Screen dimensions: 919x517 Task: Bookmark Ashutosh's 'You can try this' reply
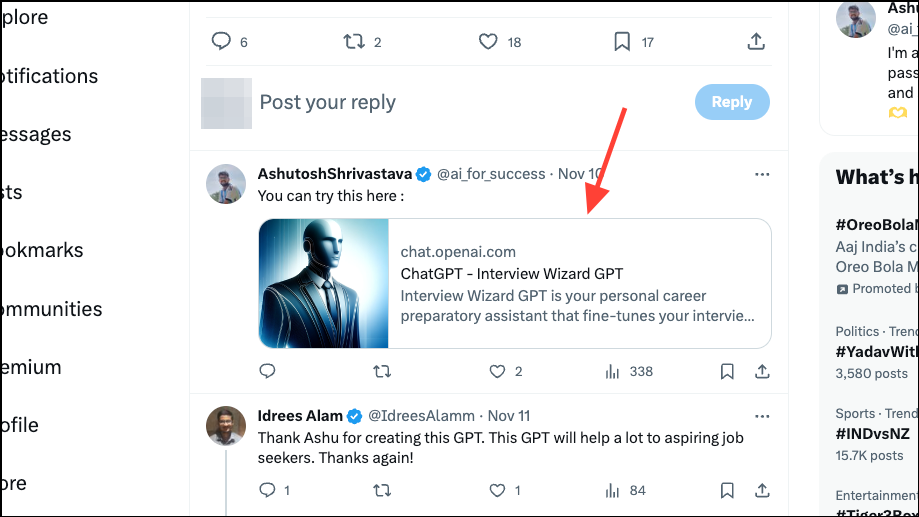(727, 372)
